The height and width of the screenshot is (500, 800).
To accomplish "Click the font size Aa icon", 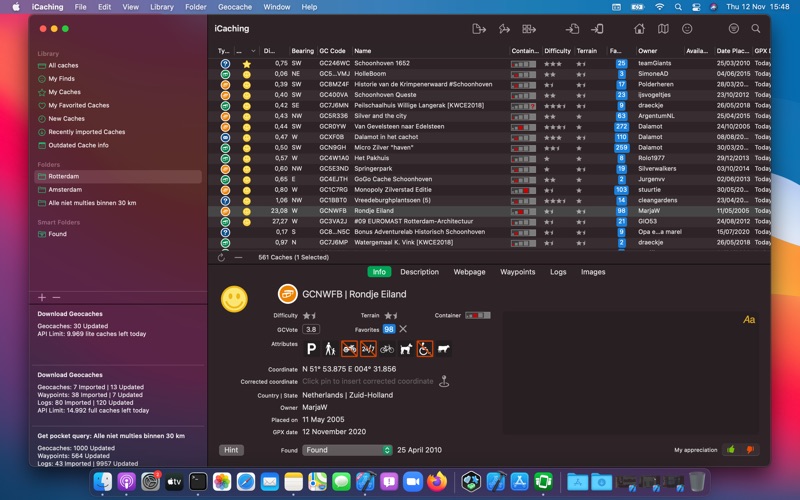I will (749, 320).
